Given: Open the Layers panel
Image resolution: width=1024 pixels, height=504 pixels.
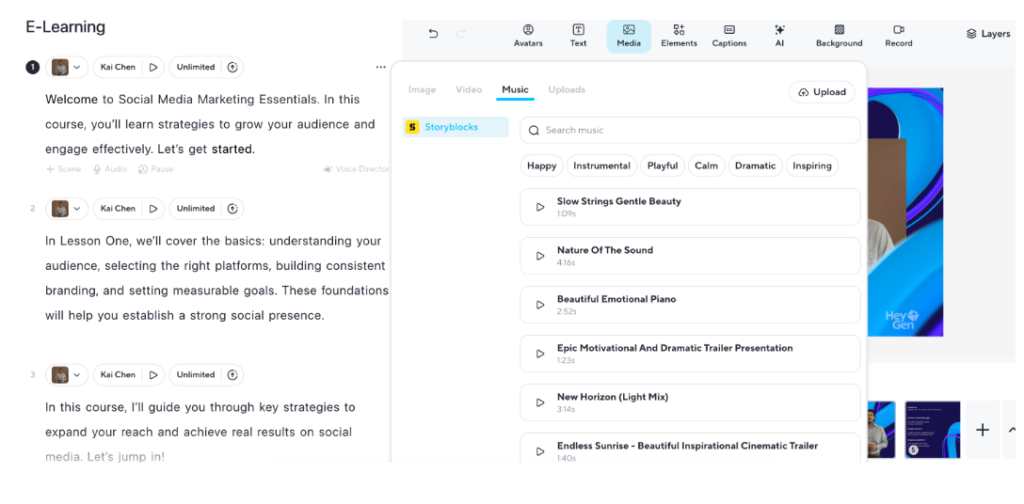Looking at the screenshot, I should [987, 34].
